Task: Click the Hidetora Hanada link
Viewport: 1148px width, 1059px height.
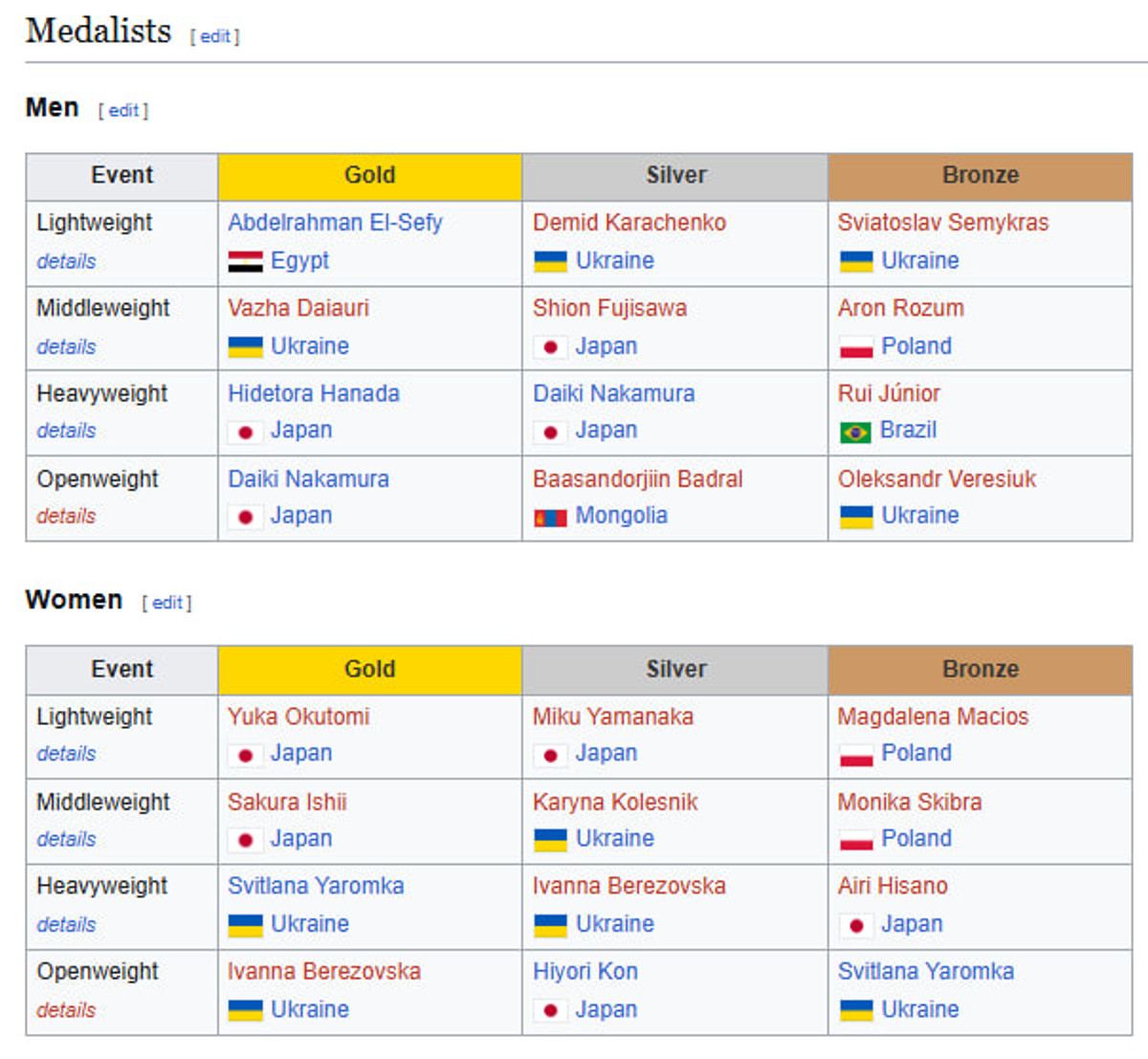Action: click(313, 393)
